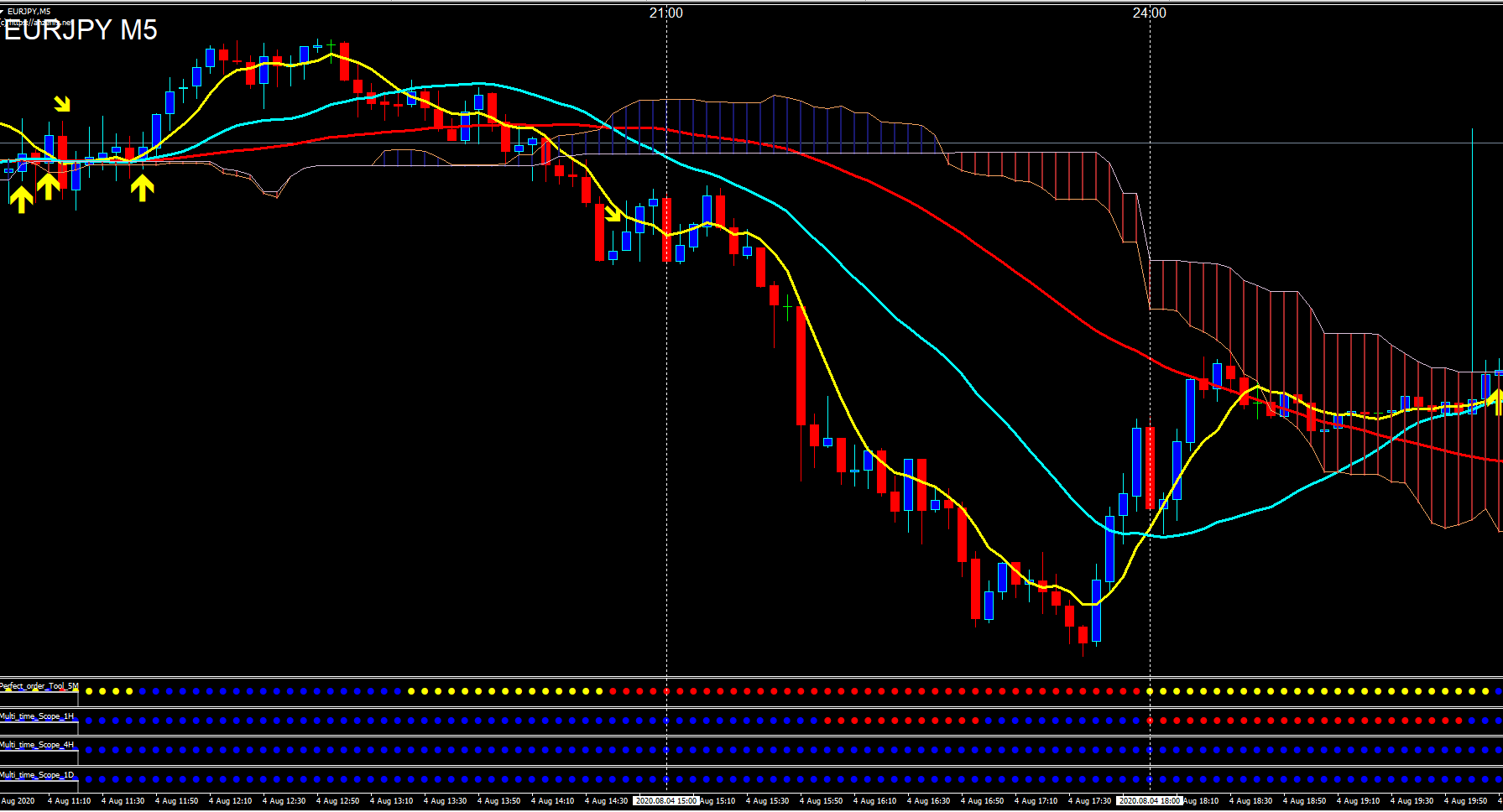Click time axis label 4 Aug 14:30
Image resolution: width=1503 pixels, height=812 pixels.
606,801
